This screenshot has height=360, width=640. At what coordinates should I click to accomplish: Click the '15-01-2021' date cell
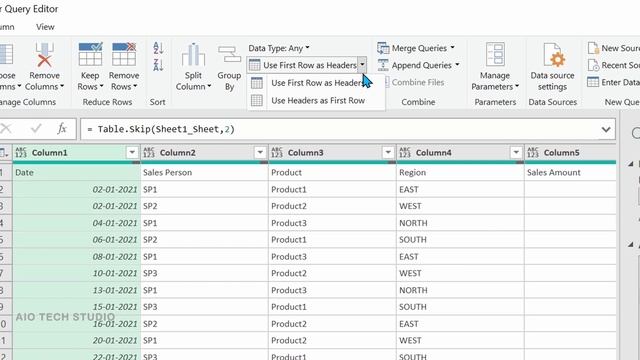76,307
